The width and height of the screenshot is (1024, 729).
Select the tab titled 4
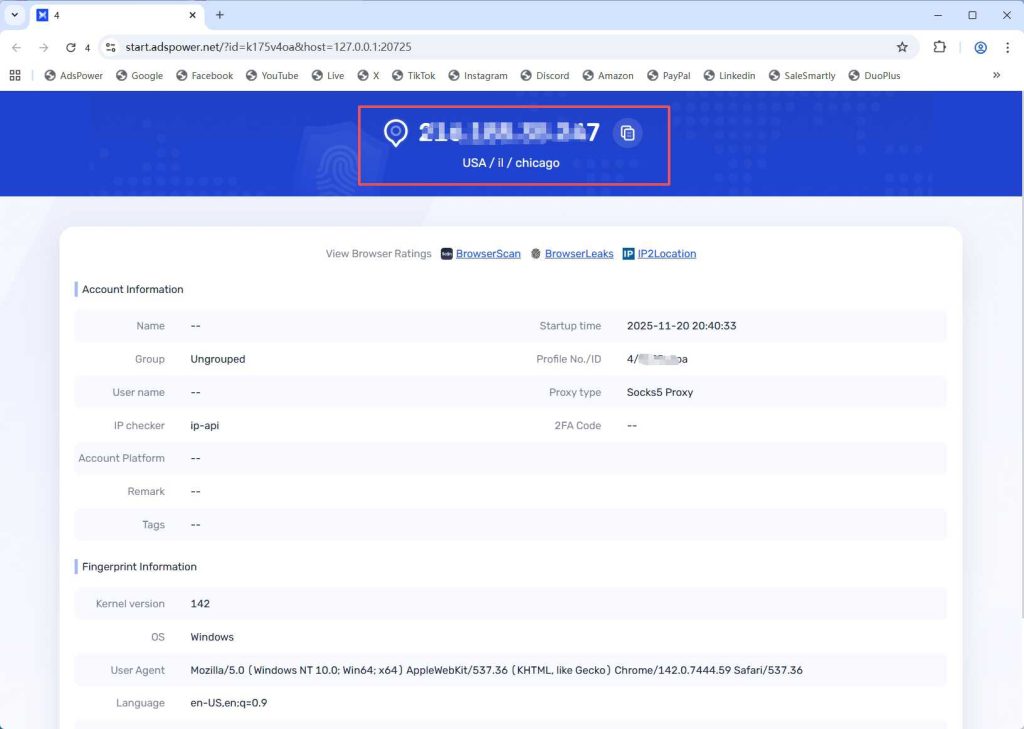(110, 15)
